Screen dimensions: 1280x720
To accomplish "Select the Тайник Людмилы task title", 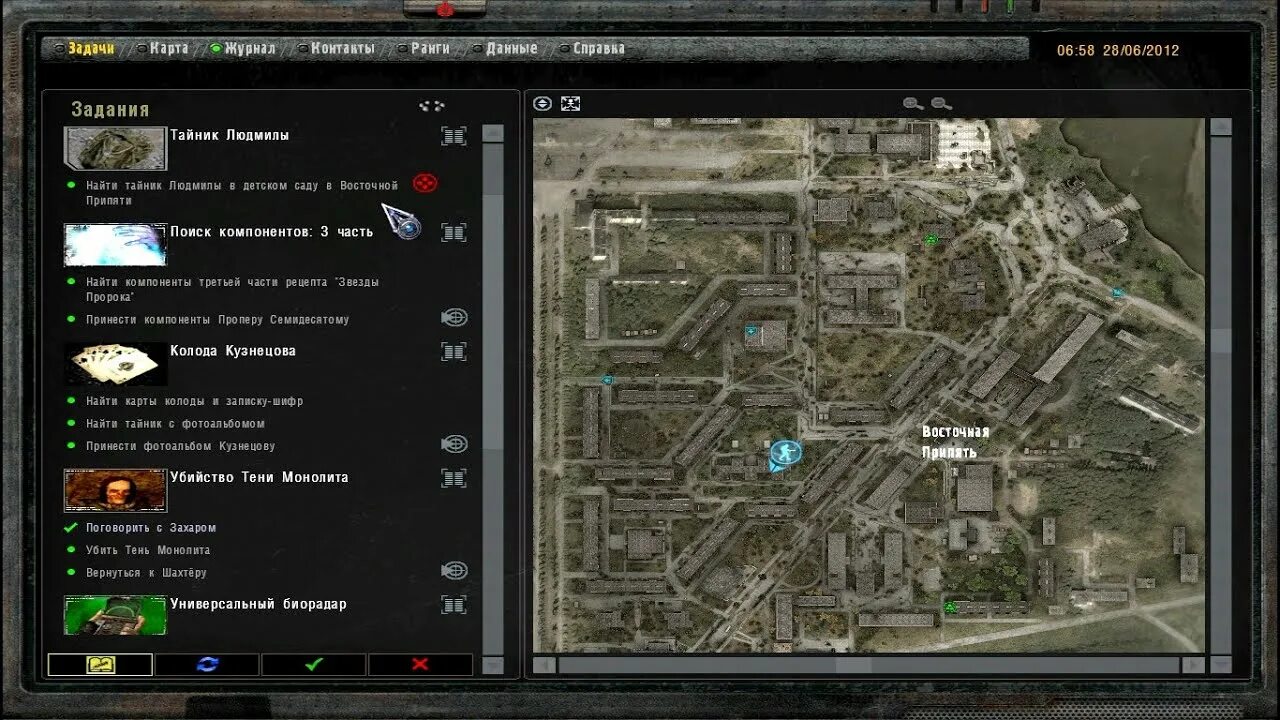I will [x=229, y=135].
